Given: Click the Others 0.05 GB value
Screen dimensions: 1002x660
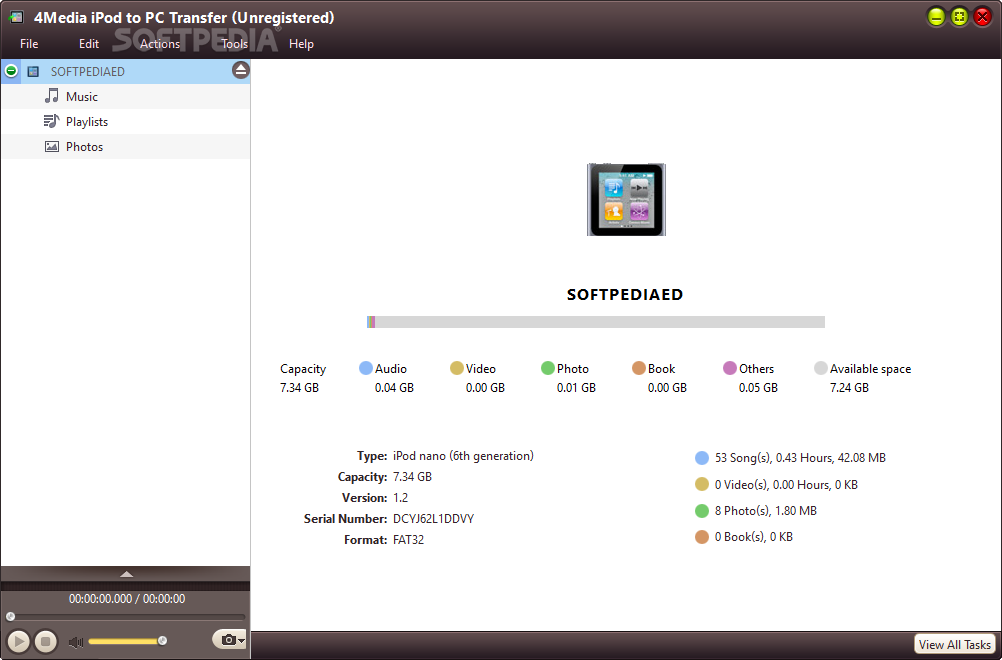Looking at the screenshot, I should pos(758,388).
